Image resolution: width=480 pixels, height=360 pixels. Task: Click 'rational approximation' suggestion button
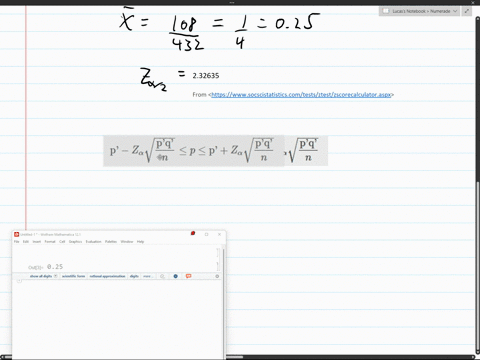tap(107, 276)
